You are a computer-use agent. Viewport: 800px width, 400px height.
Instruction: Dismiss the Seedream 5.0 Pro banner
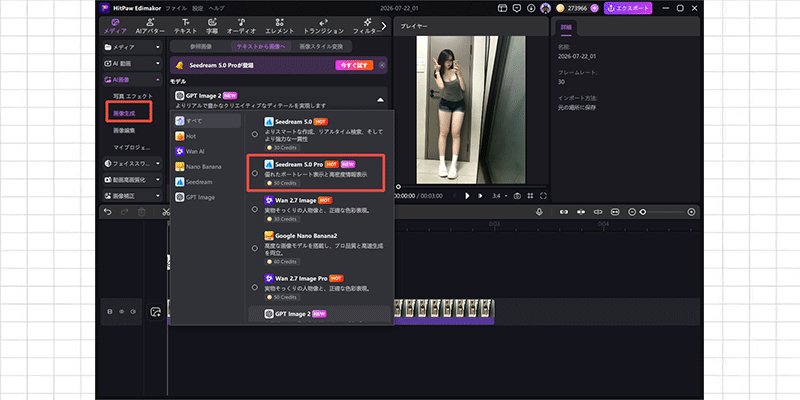point(382,65)
